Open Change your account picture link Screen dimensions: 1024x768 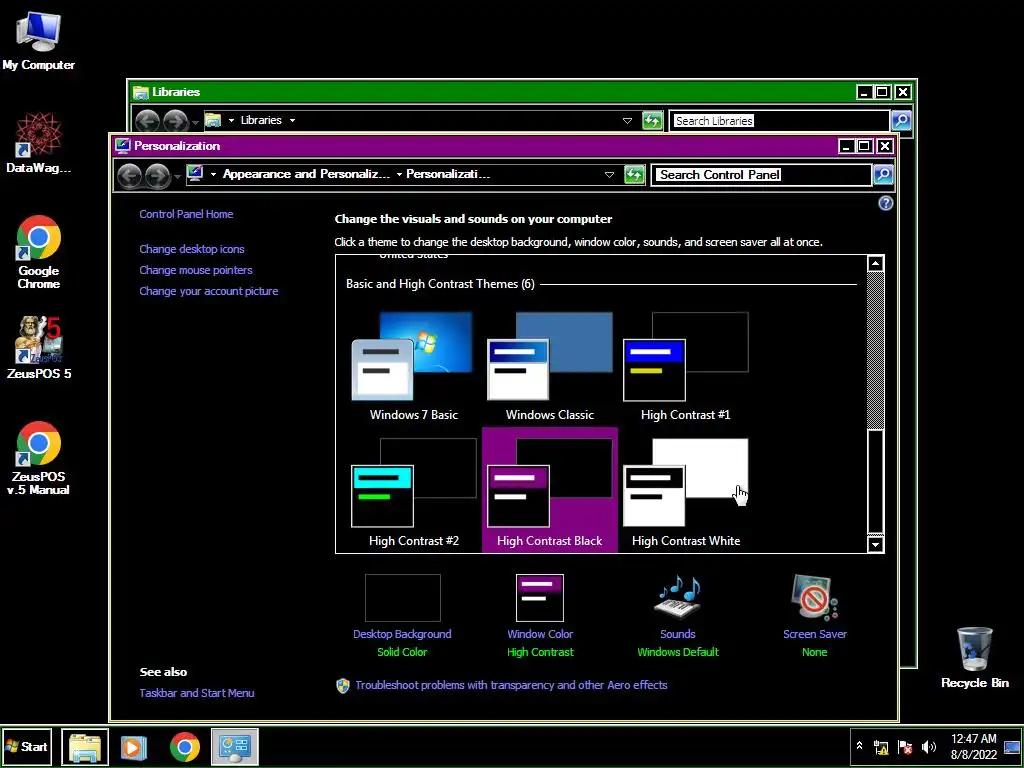209,291
